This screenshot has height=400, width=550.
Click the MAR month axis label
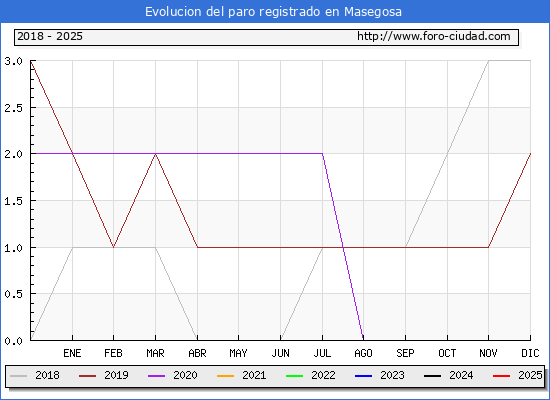click(x=155, y=353)
